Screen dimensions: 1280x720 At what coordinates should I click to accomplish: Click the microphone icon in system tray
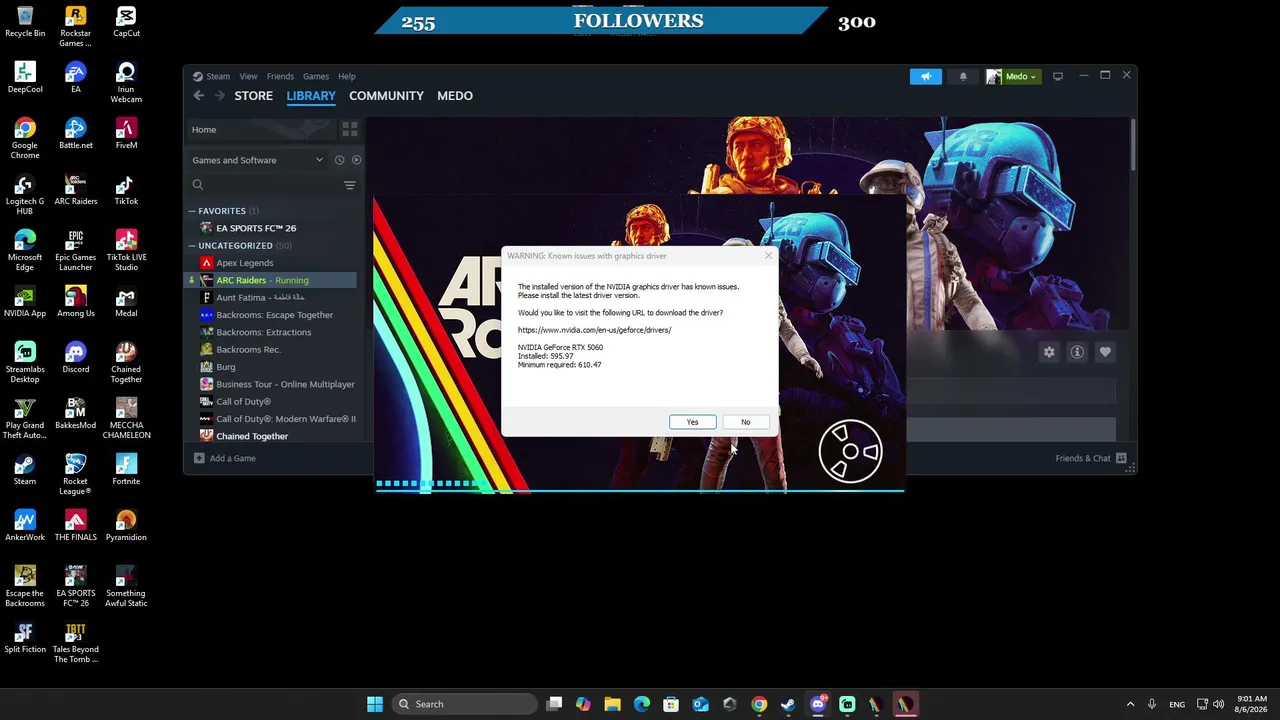tap(1152, 704)
